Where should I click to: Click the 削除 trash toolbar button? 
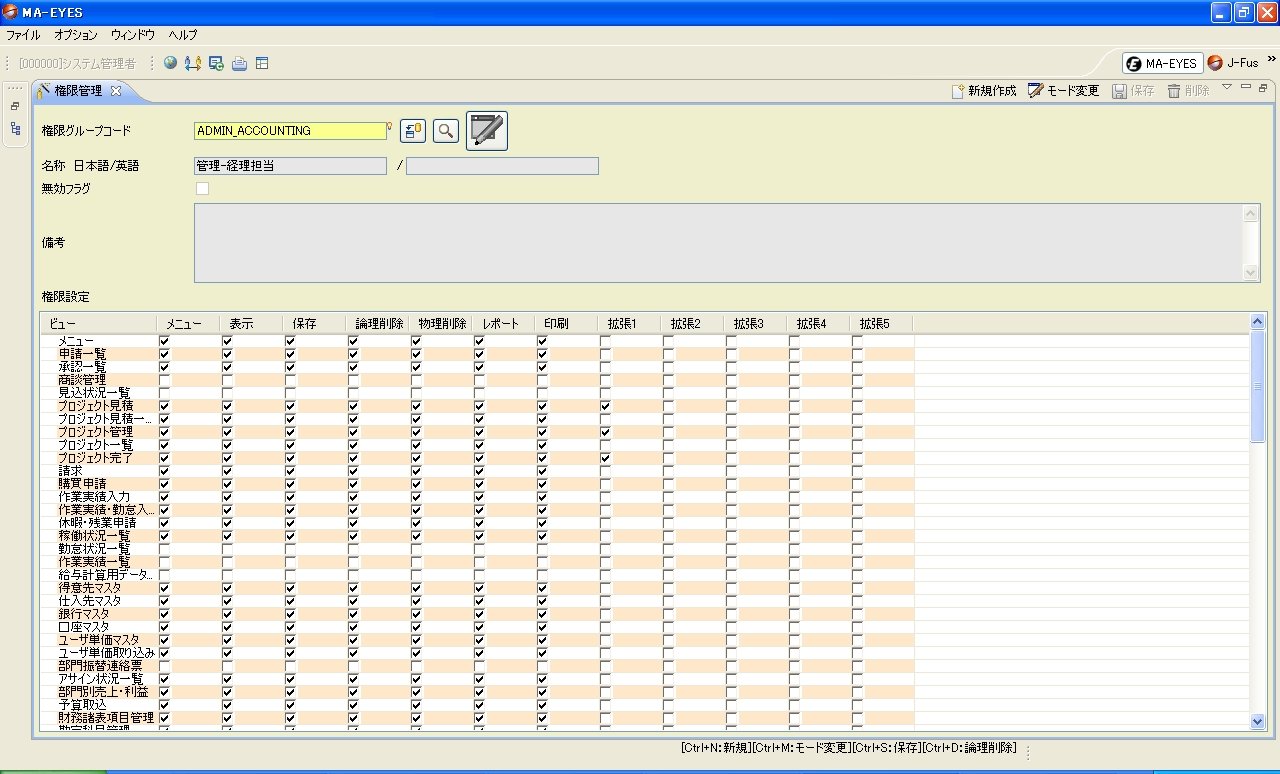coord(1188,91)
